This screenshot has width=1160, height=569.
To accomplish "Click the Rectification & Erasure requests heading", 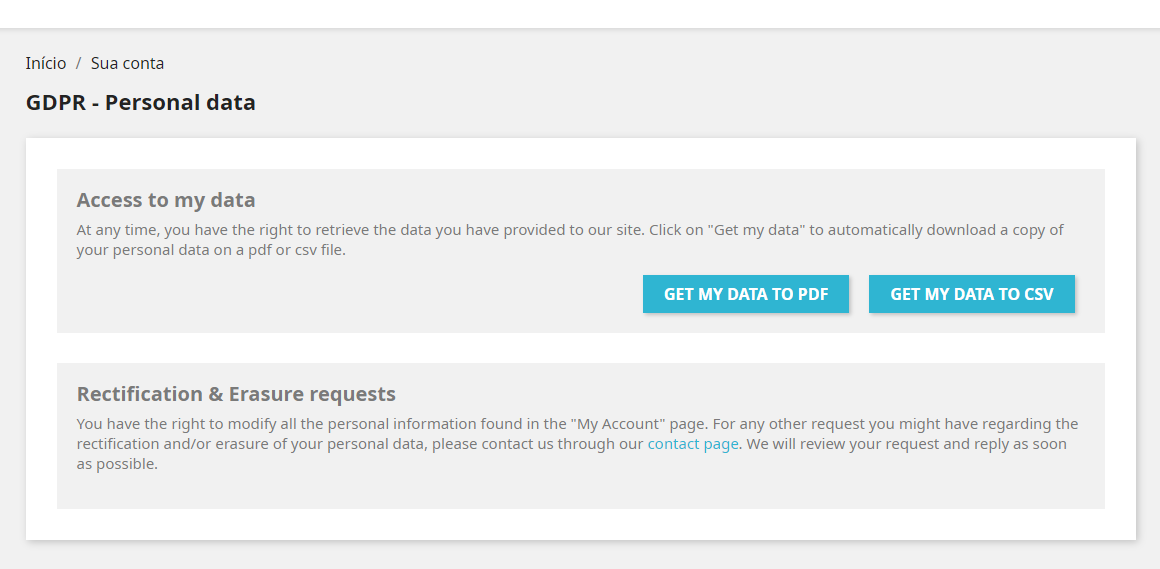I will tap(236, 394).
